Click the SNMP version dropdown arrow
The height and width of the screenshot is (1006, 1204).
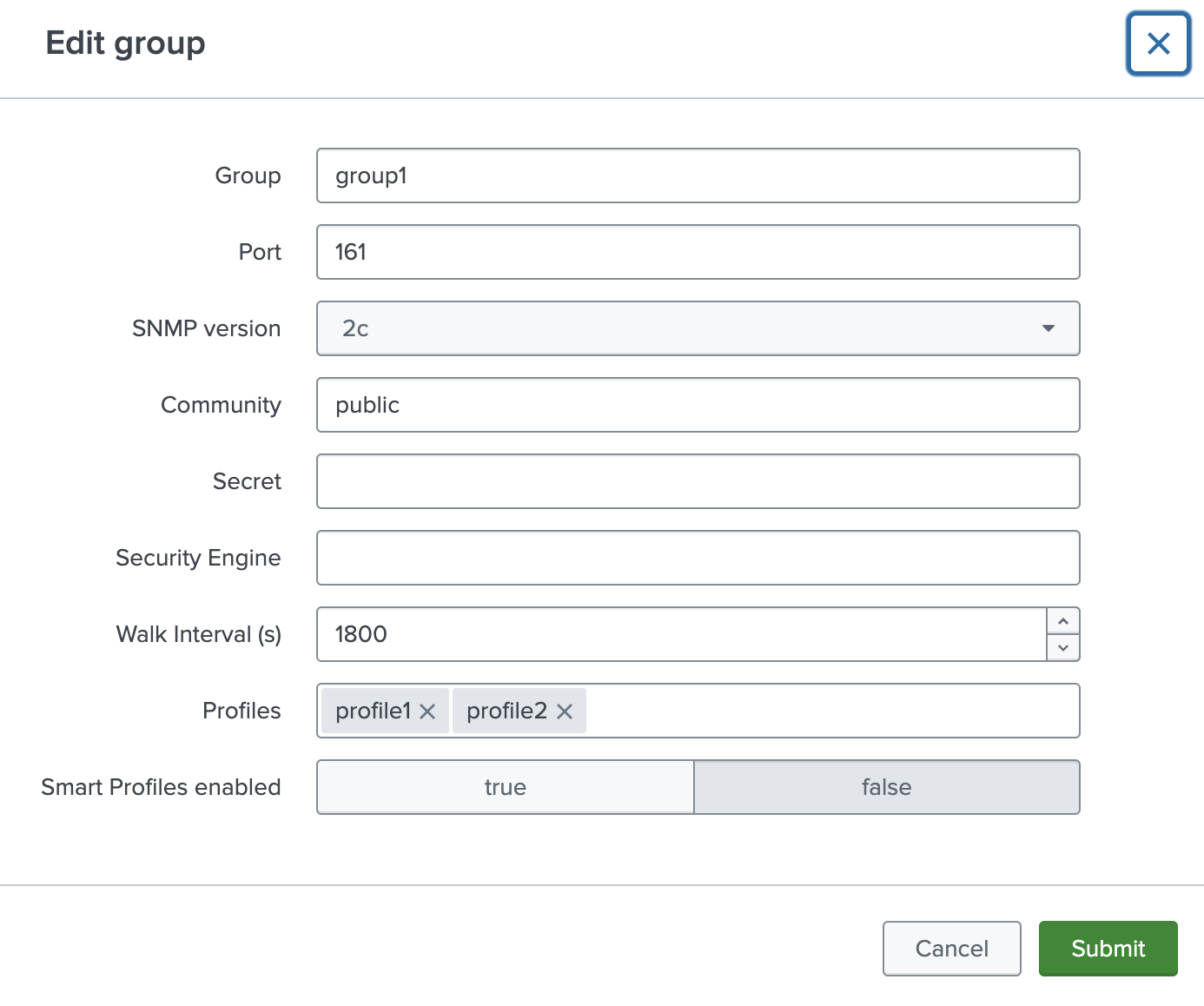[1049, 328]
